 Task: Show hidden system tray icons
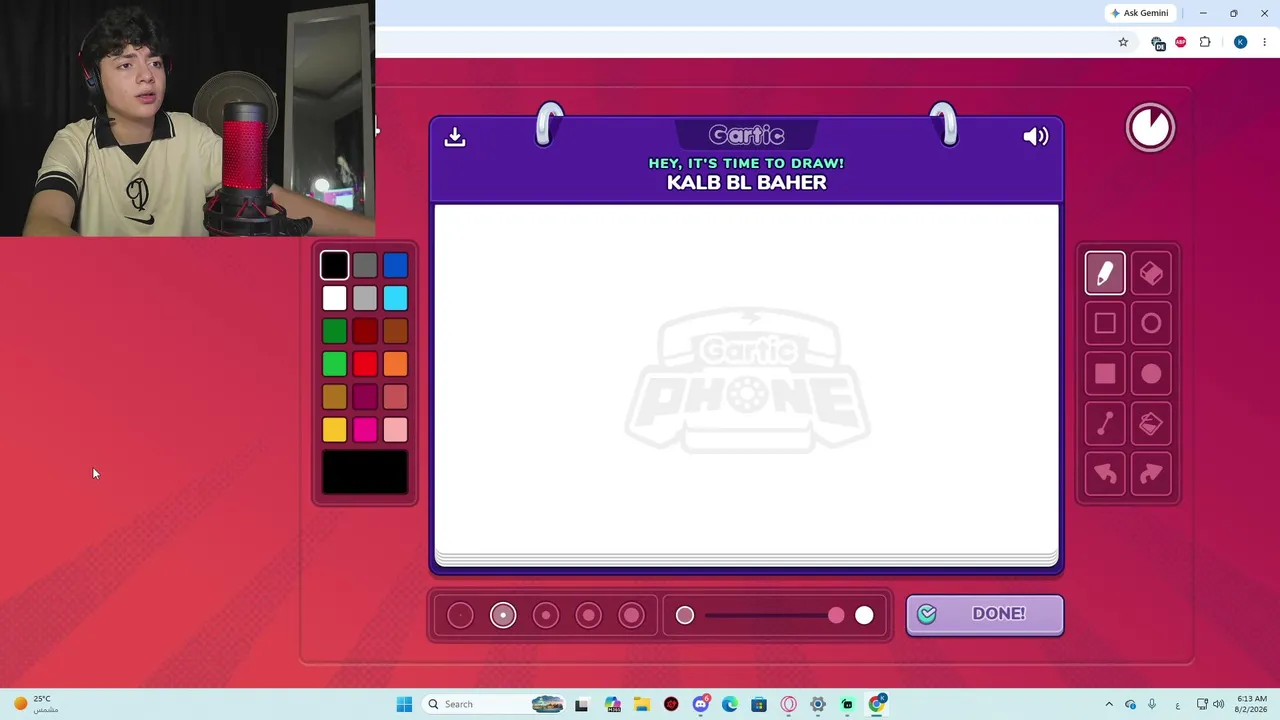click(x=1108, y=704)
